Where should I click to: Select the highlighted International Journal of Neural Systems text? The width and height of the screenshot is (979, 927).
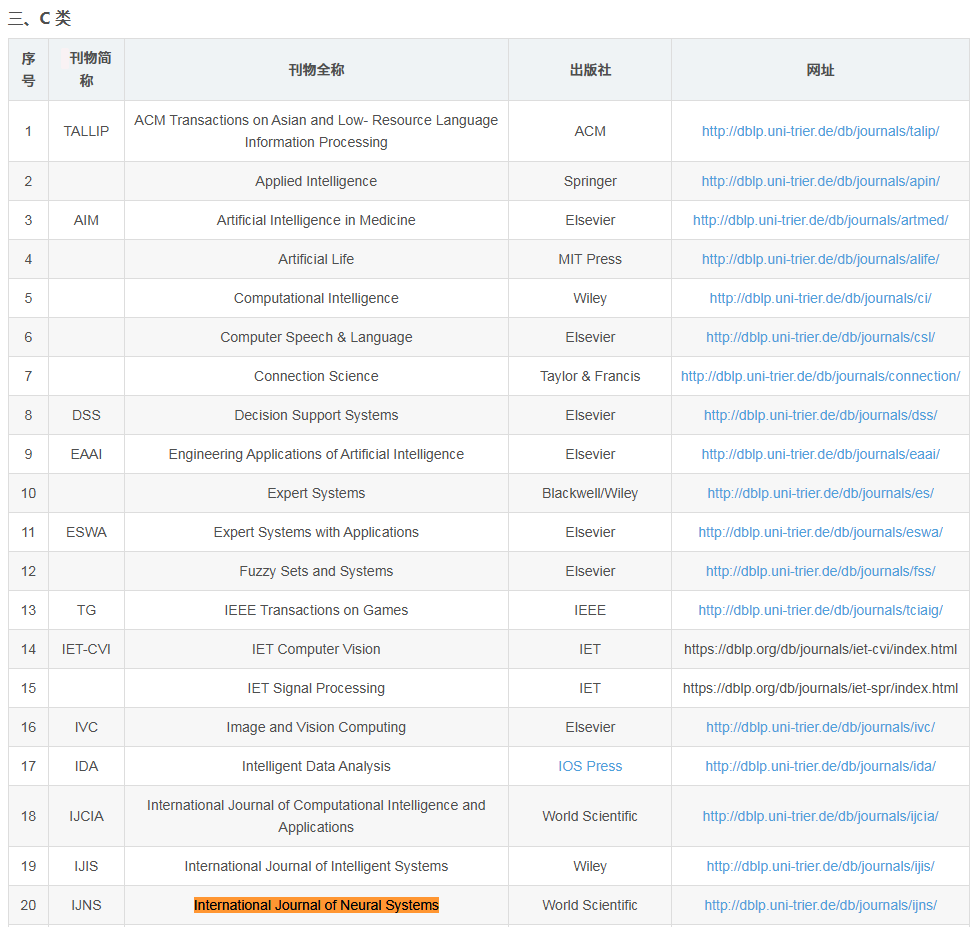click(316, 905)
